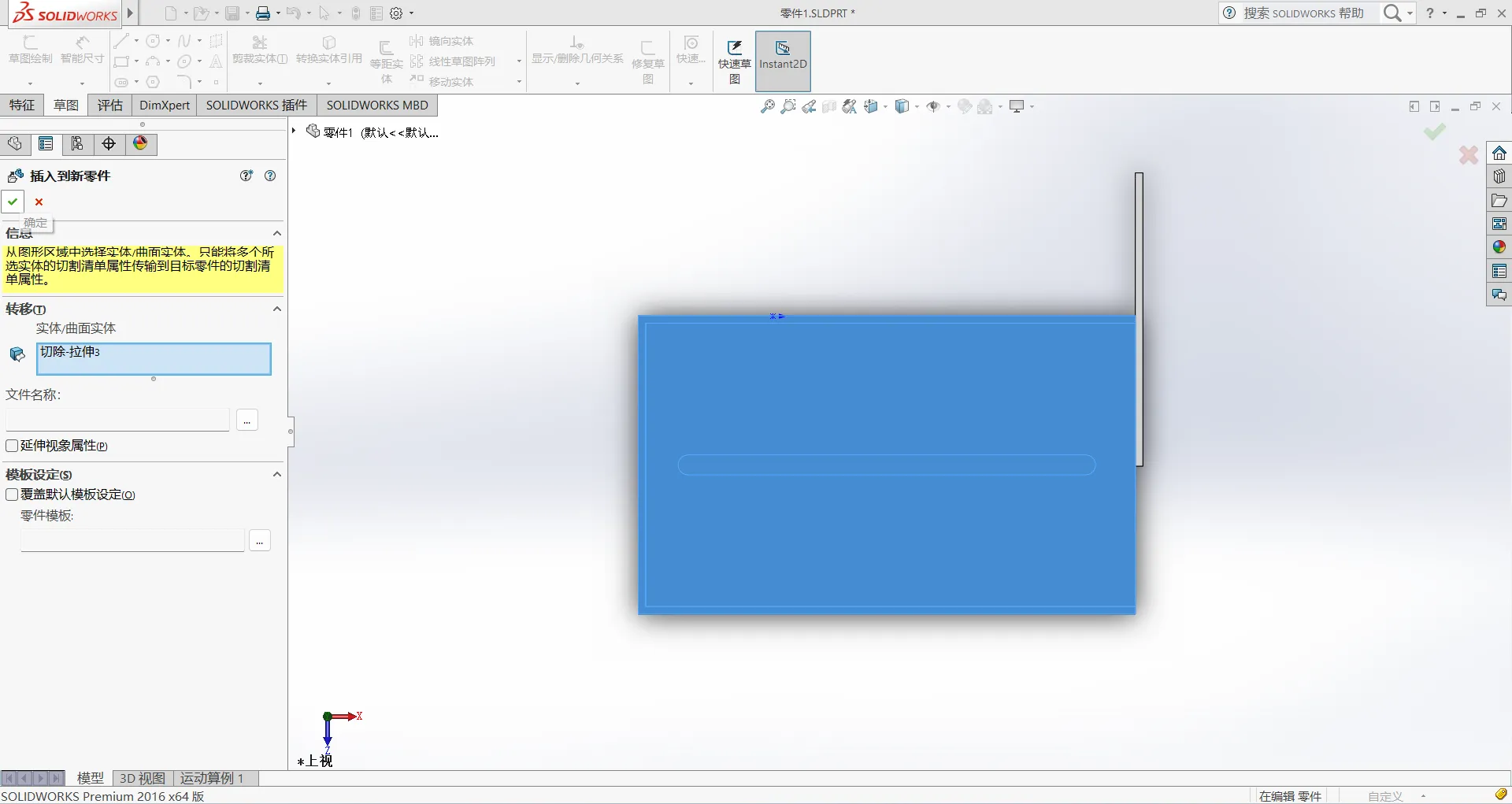1512x804 pixels.
Task: Open the Display Style dropdown arrow
Action: (917, 107)
